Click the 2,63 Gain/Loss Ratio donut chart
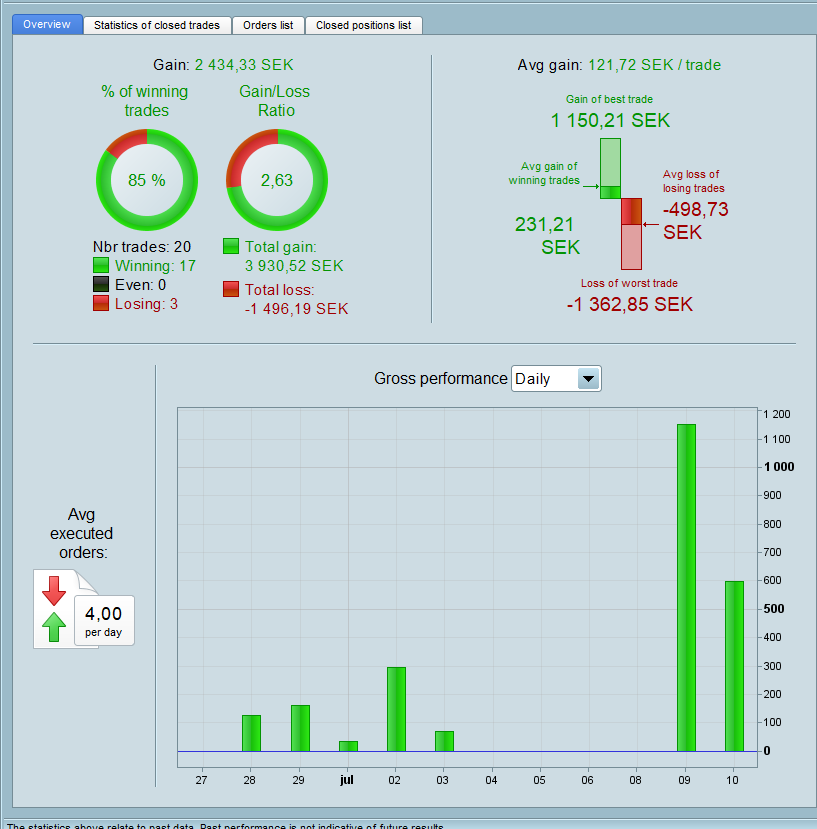This screenshot has width=817, height=829. coord(277,180)
